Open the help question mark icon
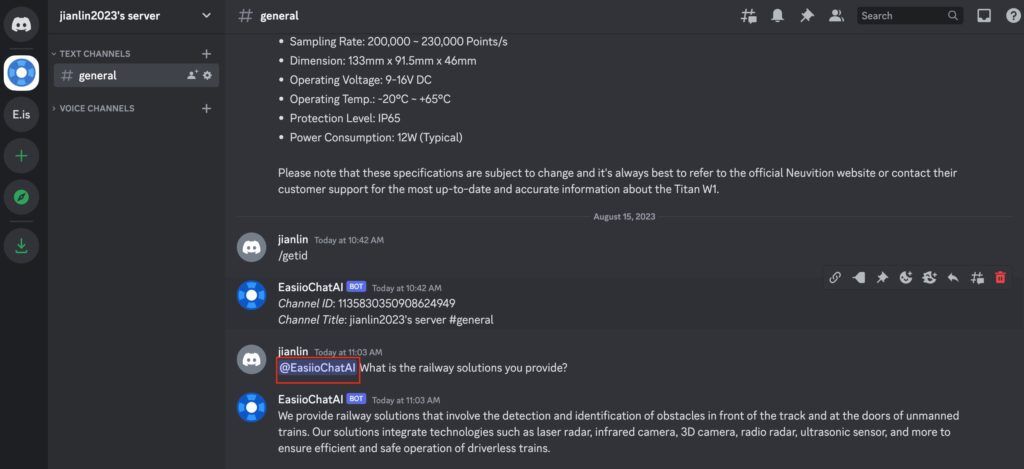 pos(1013,16)
